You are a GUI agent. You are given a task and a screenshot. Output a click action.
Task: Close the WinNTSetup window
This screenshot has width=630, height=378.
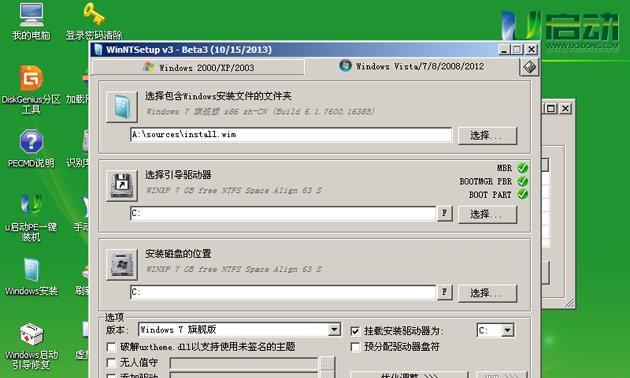532,49
